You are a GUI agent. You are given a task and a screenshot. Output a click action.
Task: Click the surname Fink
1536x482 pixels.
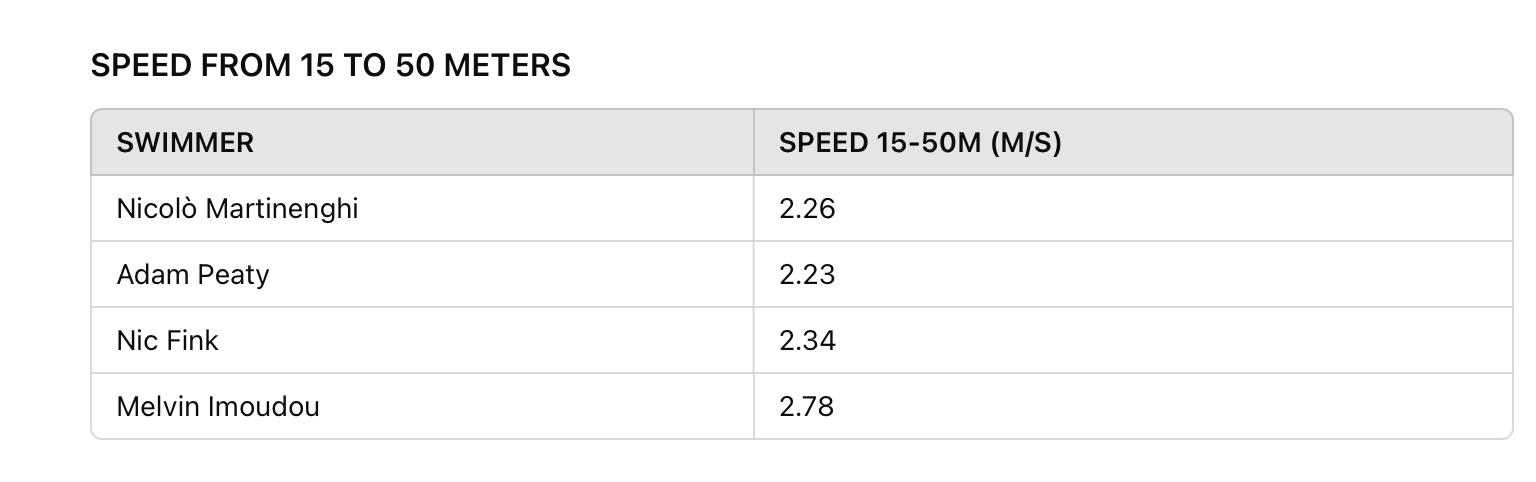[x=192, y=340]
